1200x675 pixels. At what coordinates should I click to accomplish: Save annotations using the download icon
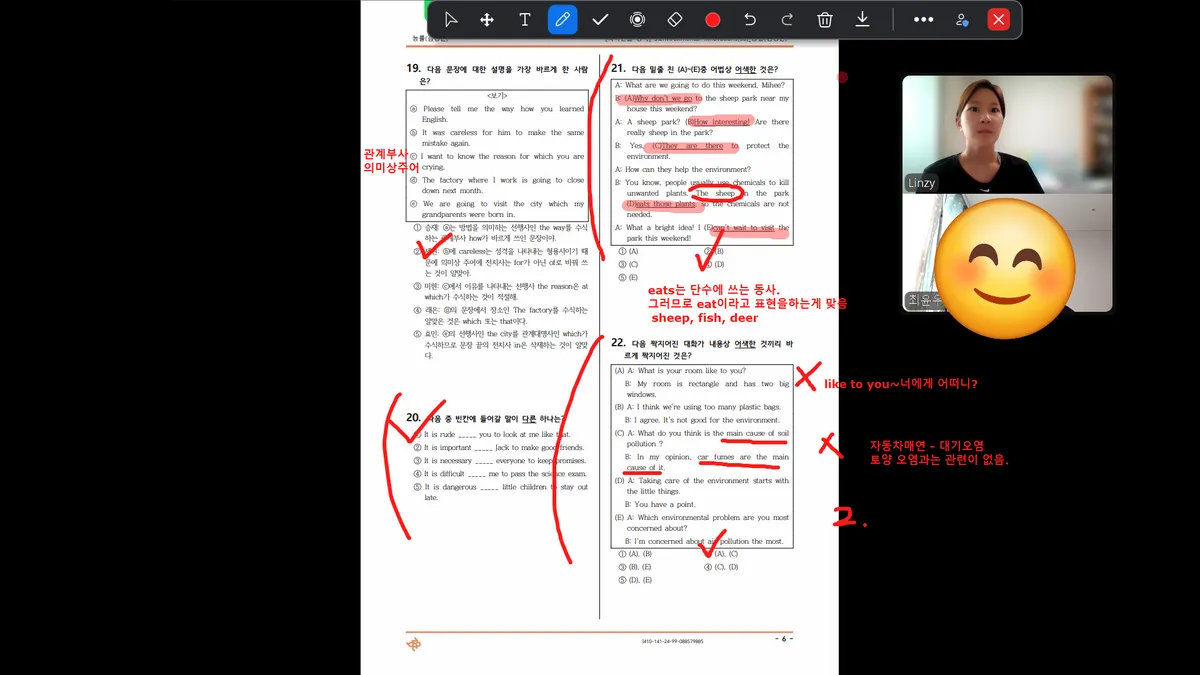862,20
